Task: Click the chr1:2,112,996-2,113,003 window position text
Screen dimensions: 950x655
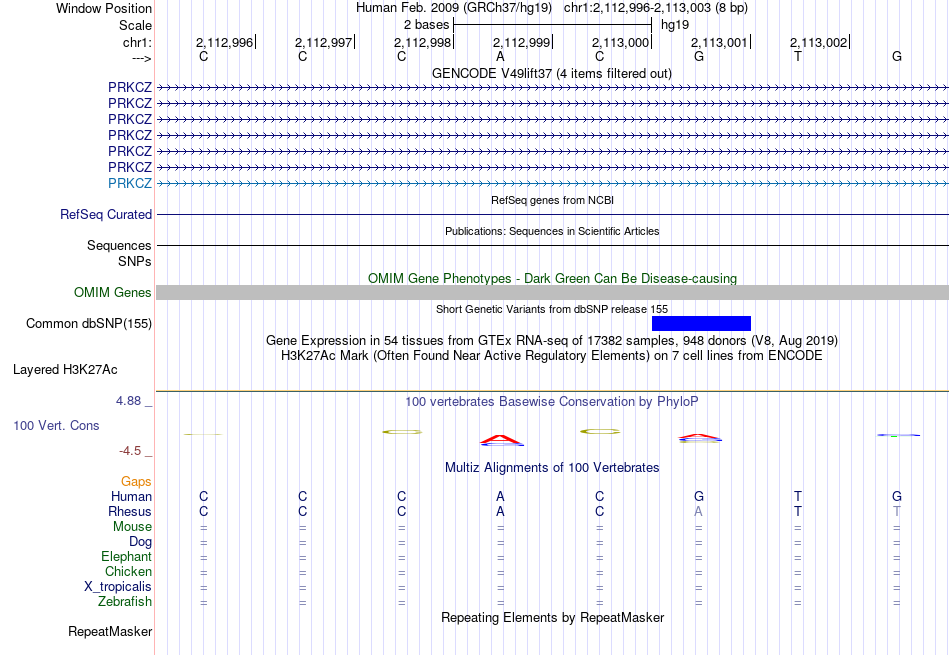Action: click(x=656, y=8)
